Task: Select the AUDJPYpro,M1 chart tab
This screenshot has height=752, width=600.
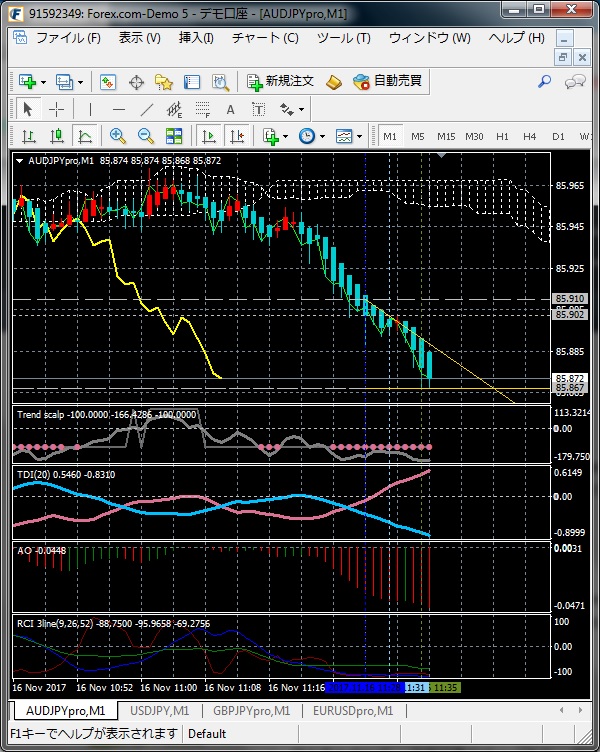Action: (x=65, y=711)
